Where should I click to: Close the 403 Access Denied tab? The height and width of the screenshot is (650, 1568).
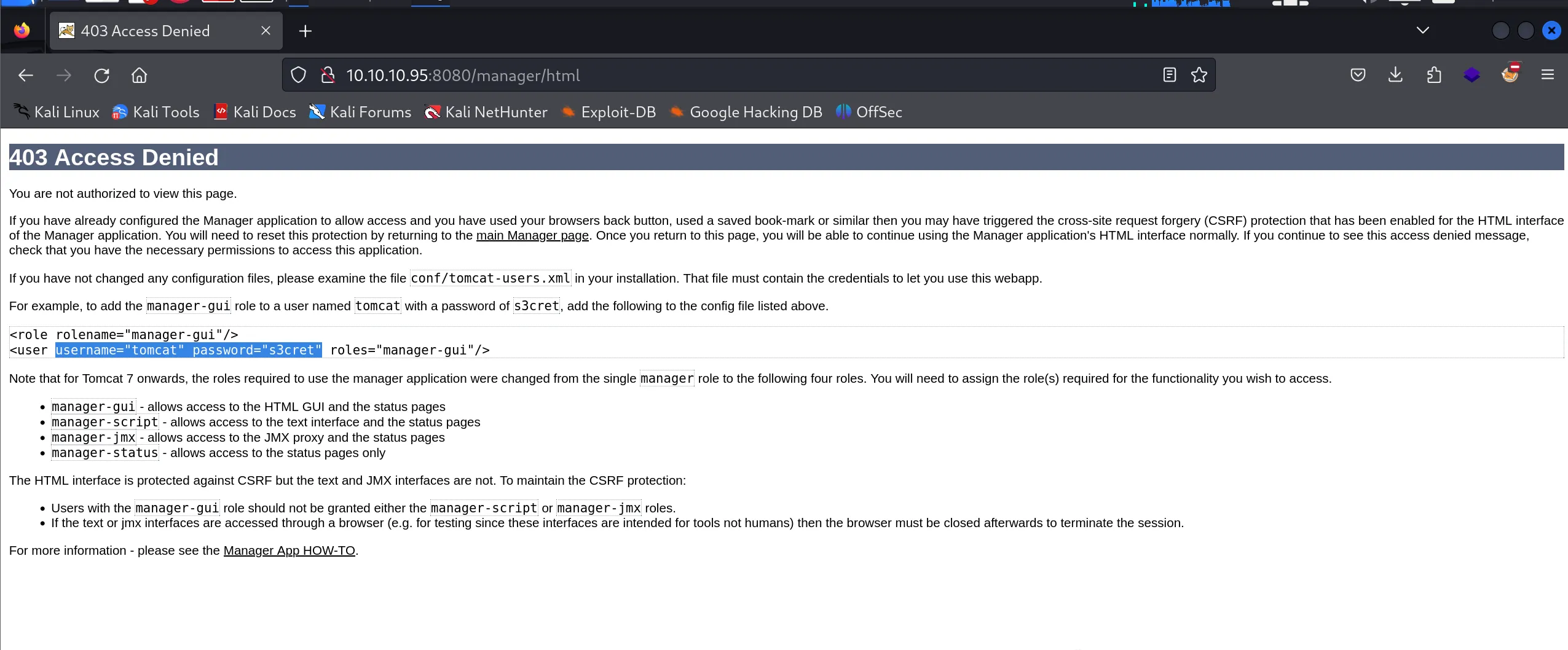click(x=266, y=31)
